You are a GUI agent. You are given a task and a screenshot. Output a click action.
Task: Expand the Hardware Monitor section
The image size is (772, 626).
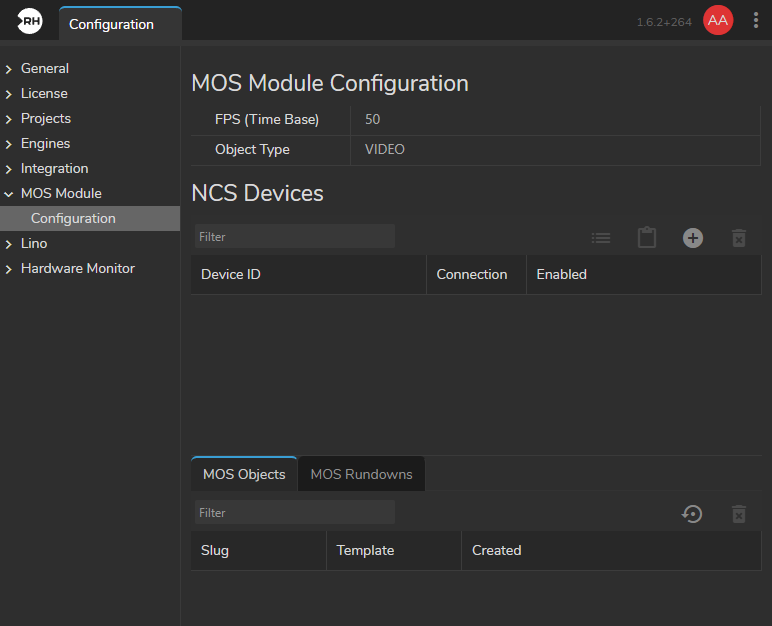point(9,269)
